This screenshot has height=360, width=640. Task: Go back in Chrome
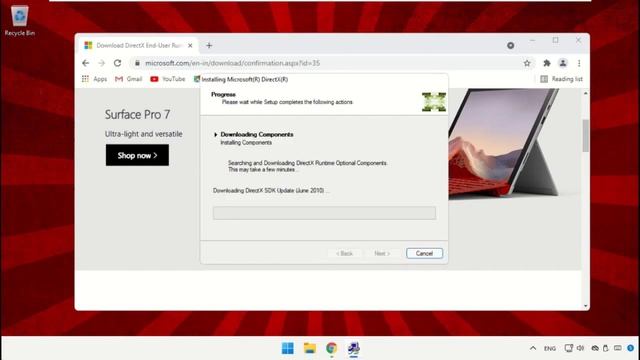85,63
